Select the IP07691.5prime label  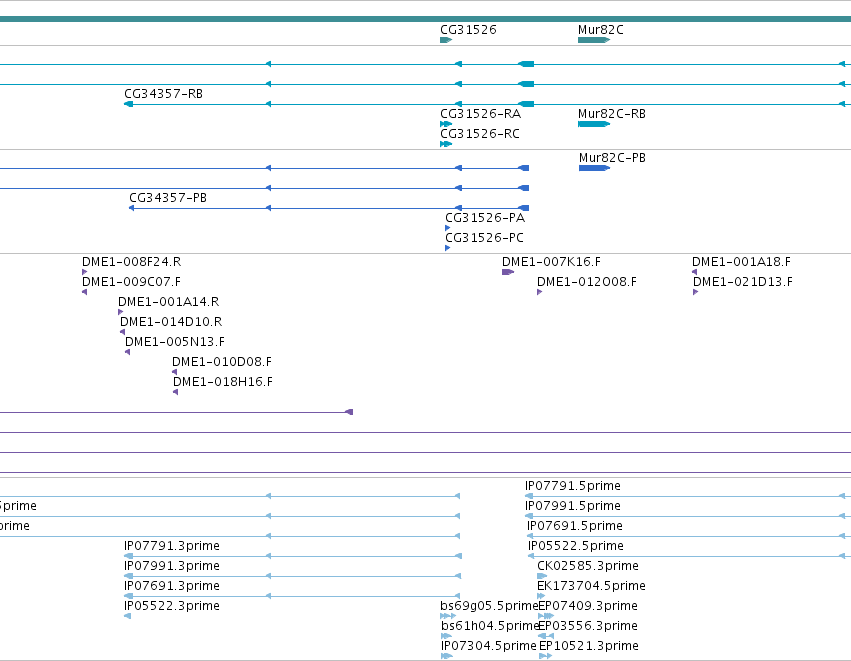coord(575,526)
